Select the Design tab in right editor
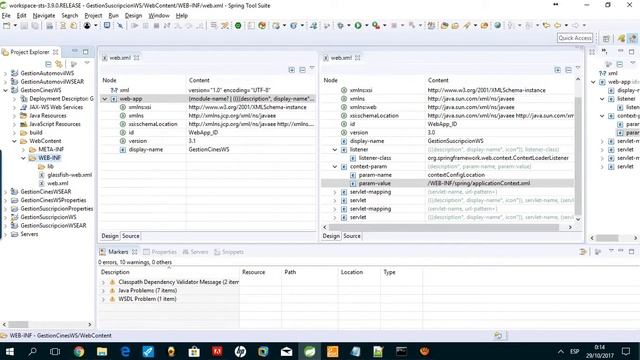 pyautogui.click(x=331, y=236)
